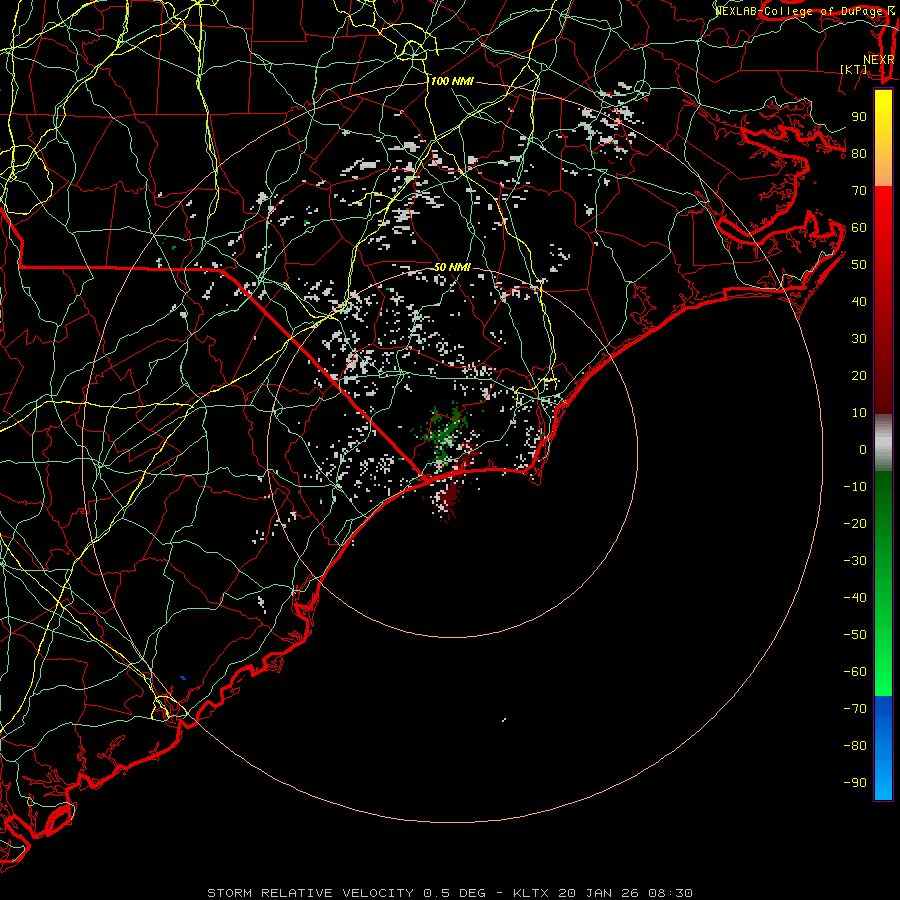The width and height of the screenshot is (900, 900).
Task: Click the "50 NMI" range ring label
Action: [x=452, y=267]
